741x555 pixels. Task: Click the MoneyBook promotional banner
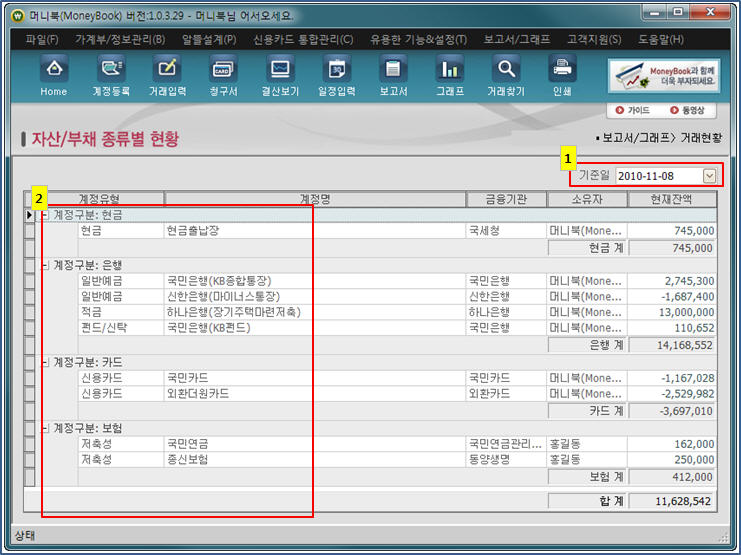(664, 76)
